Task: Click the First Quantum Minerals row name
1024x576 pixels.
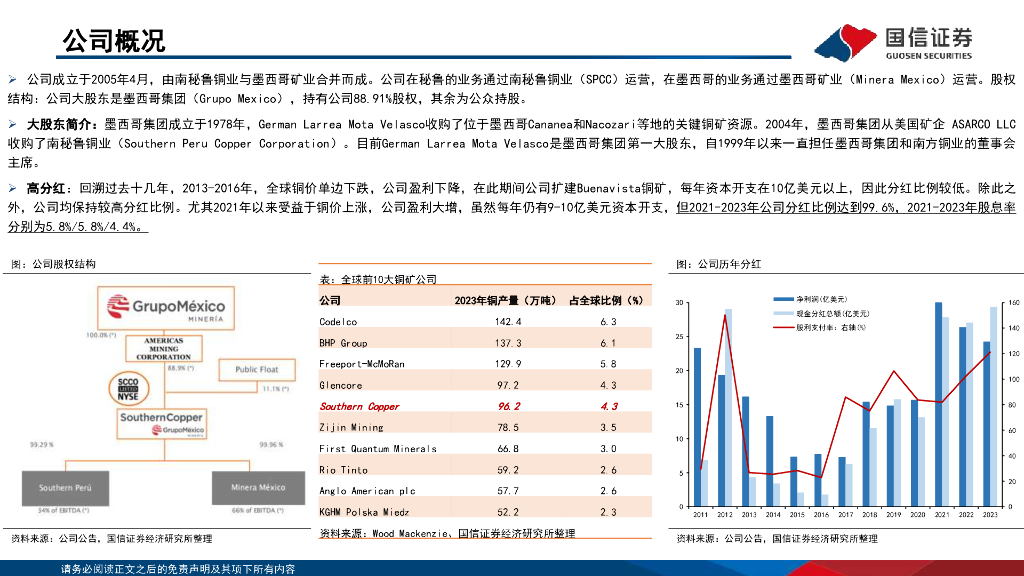Action: tap(378, 449)
